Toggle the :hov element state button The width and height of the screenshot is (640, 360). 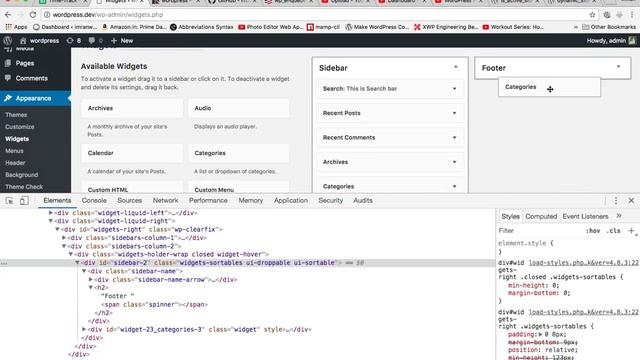[x=593, y=231]
